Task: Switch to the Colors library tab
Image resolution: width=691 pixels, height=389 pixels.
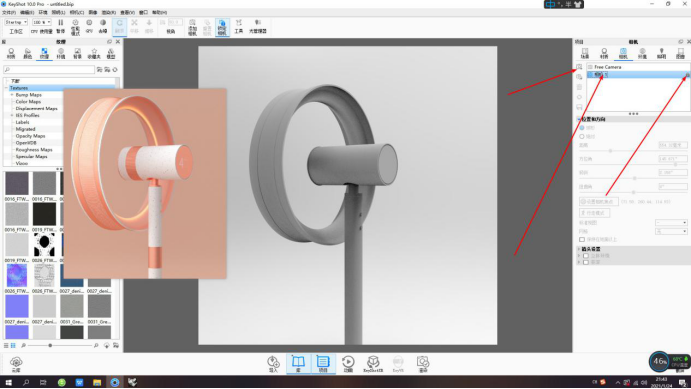Action: coord(27,54)
